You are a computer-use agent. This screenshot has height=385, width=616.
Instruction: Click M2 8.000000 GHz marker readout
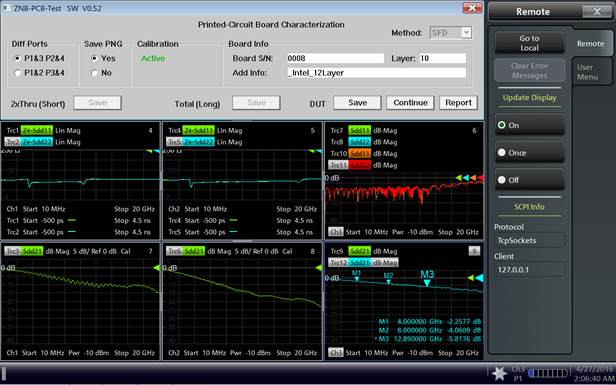tap(430, 330)
